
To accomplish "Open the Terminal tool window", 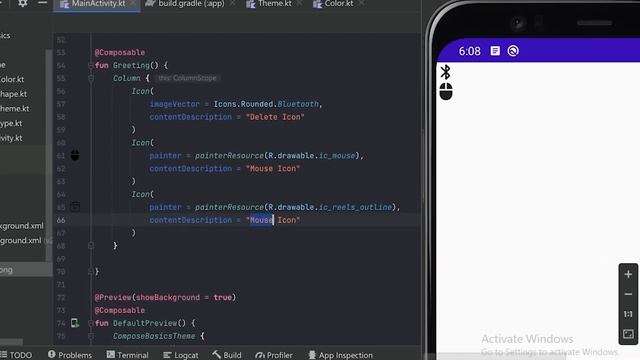I will point(128,355).
